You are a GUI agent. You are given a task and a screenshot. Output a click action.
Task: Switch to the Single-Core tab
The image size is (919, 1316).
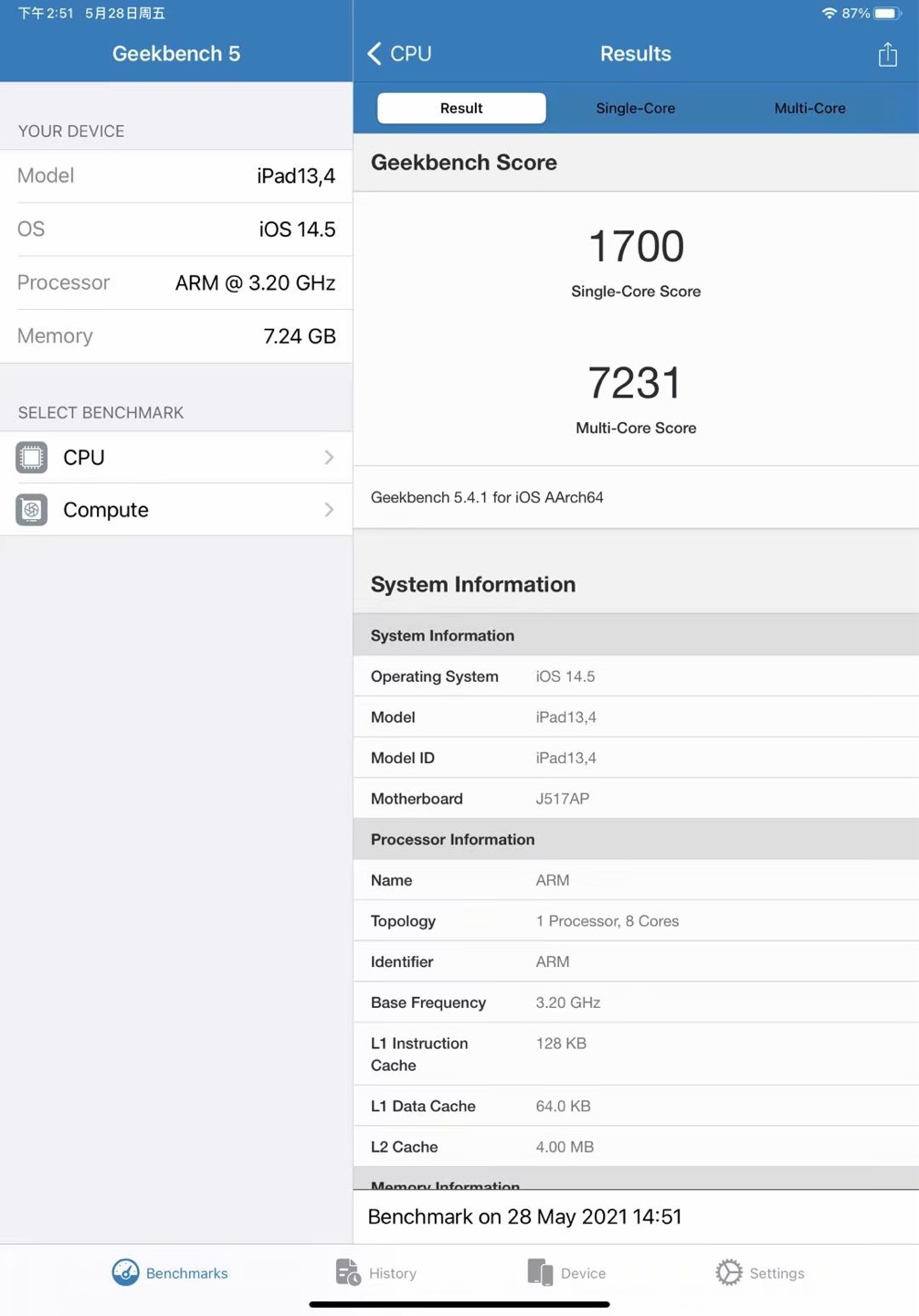[x=635, y=108]
